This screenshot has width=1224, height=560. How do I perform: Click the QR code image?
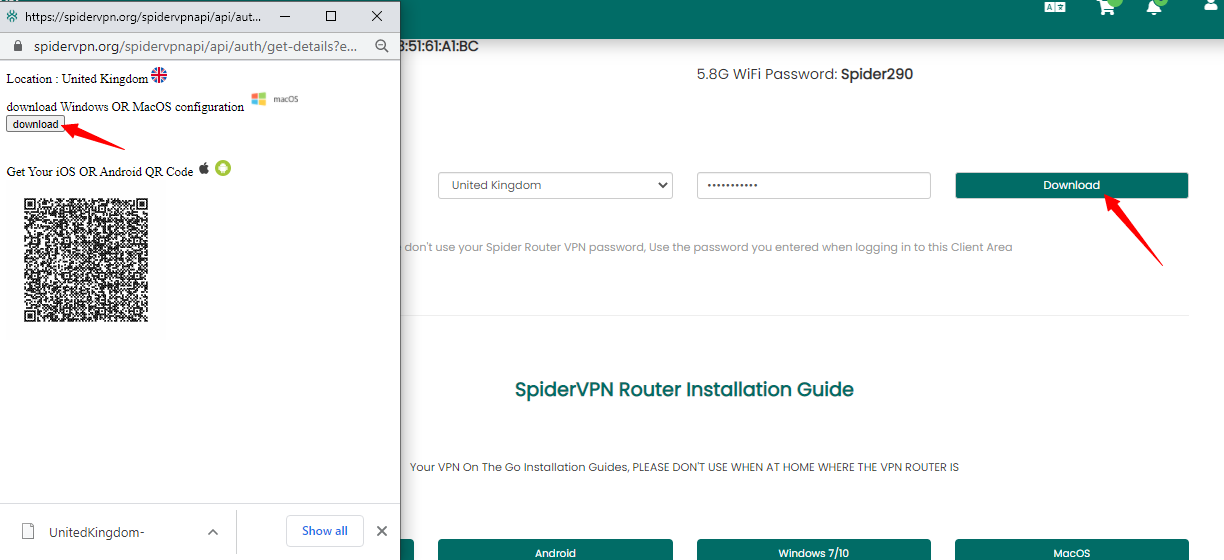[86, 260]
